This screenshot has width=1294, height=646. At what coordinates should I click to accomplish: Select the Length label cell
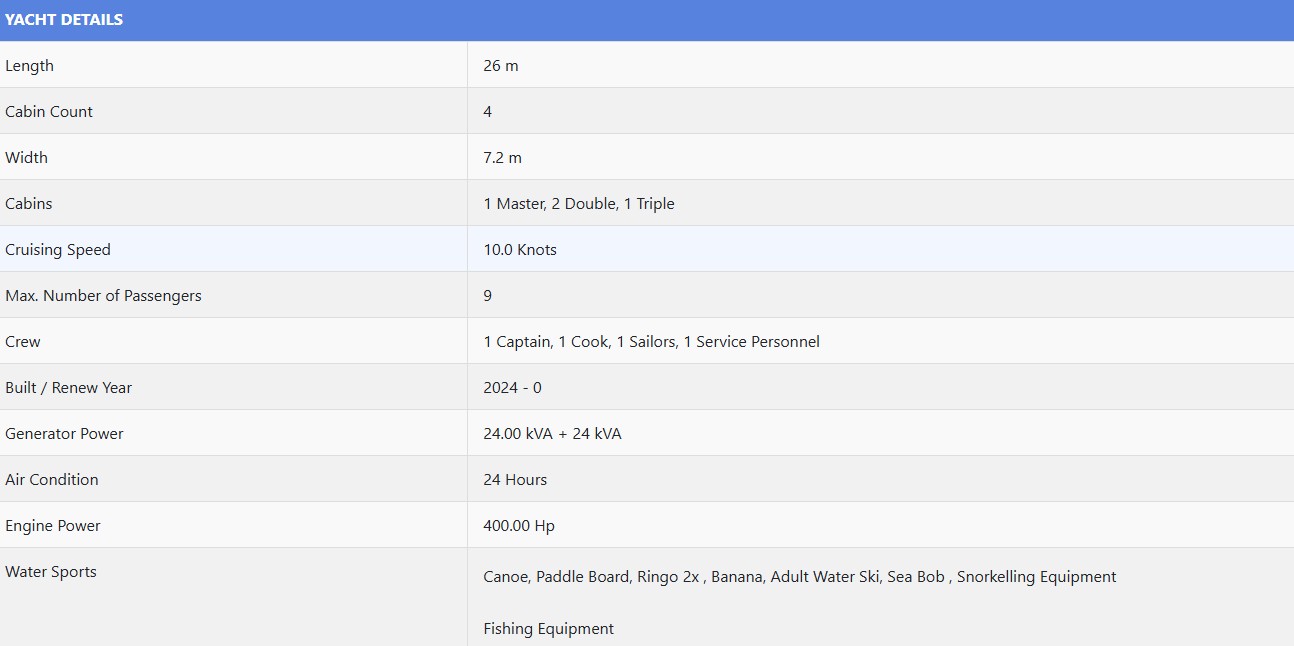pos(30,66)
